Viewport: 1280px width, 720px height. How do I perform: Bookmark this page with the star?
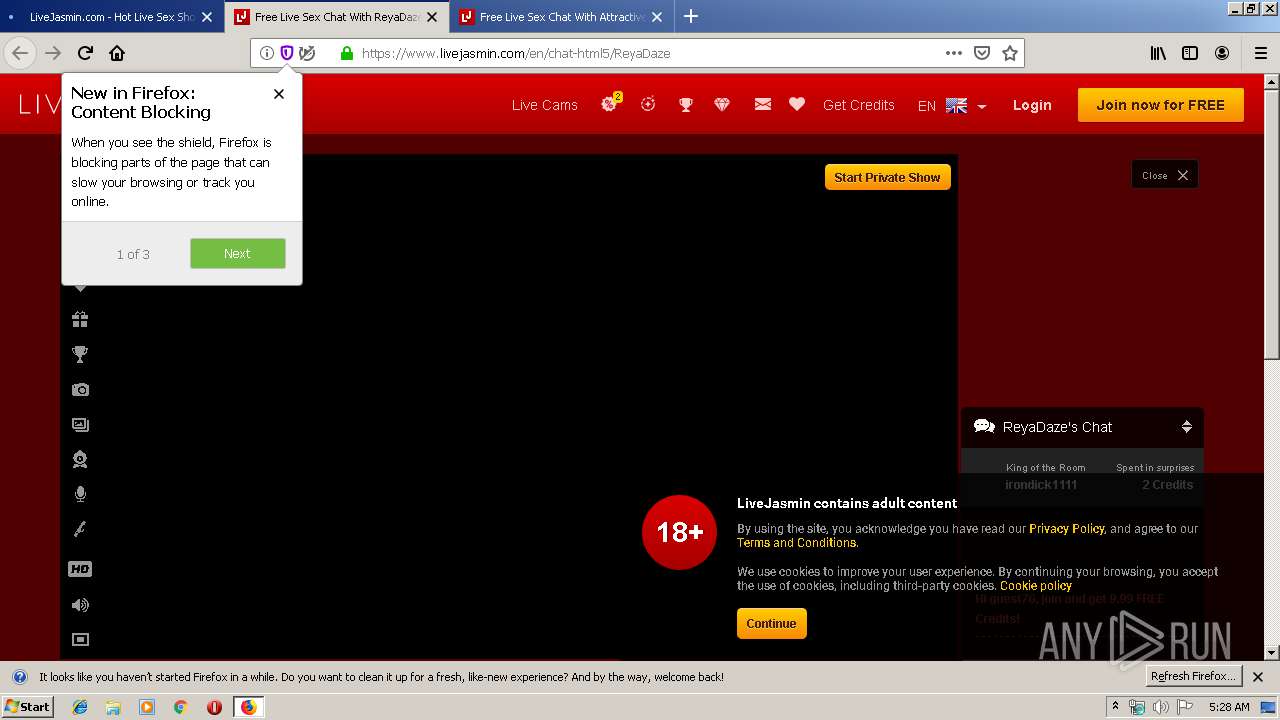[x=1010, y=53]
